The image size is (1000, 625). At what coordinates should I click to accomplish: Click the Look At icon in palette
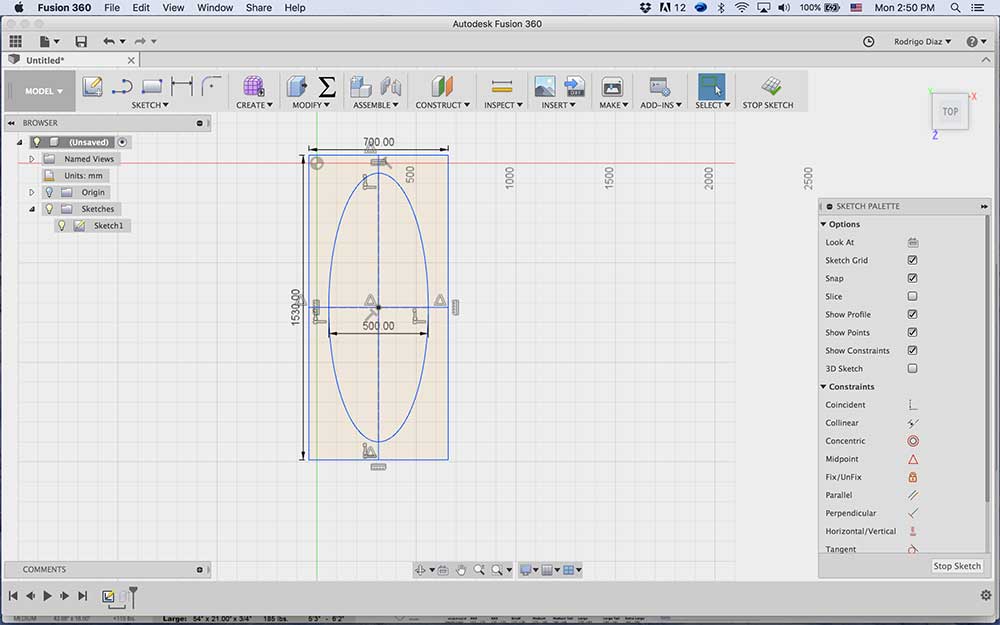[913, 242]
